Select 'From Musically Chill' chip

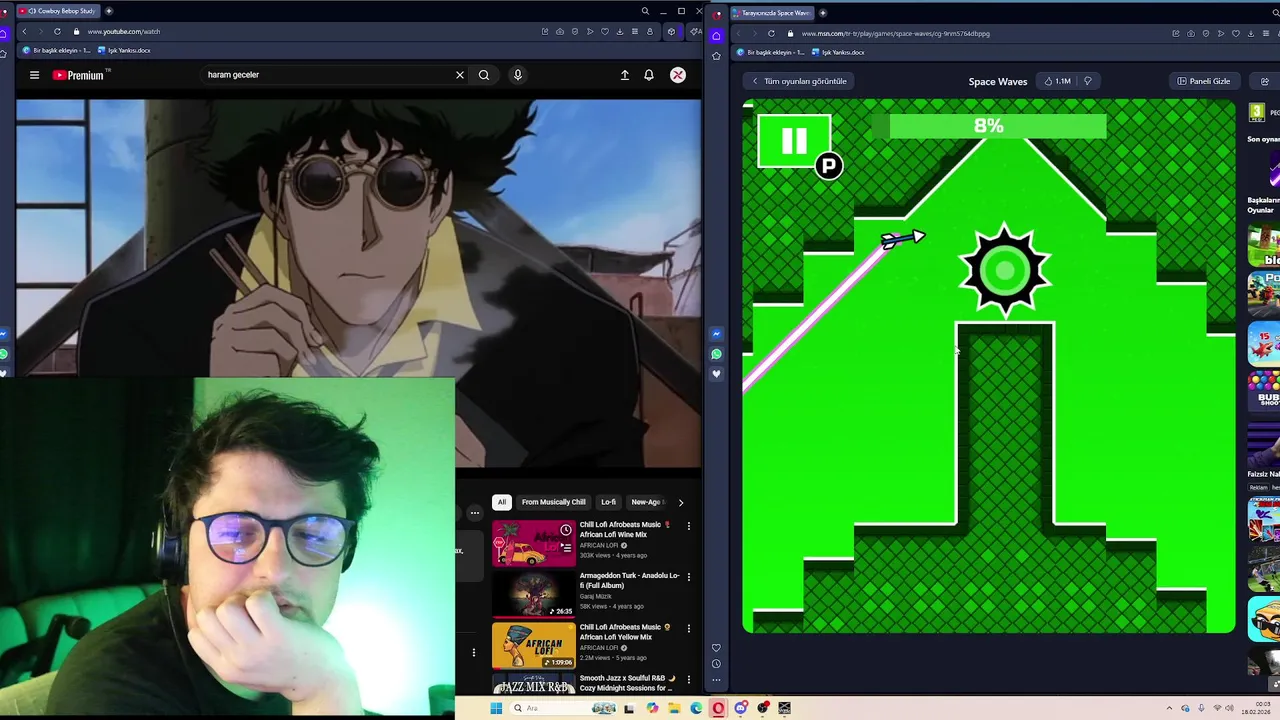[x=553, y=502]
